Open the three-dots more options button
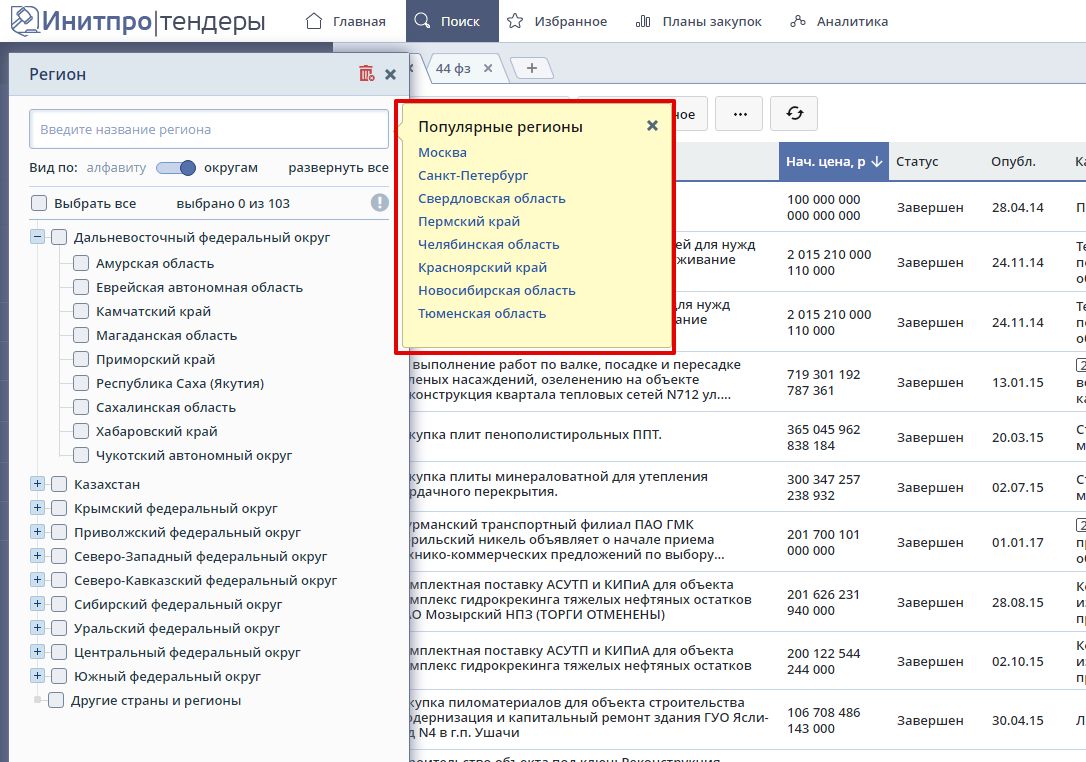The height and width of the screenshot is (762, 1086). [x=740, y=114]
